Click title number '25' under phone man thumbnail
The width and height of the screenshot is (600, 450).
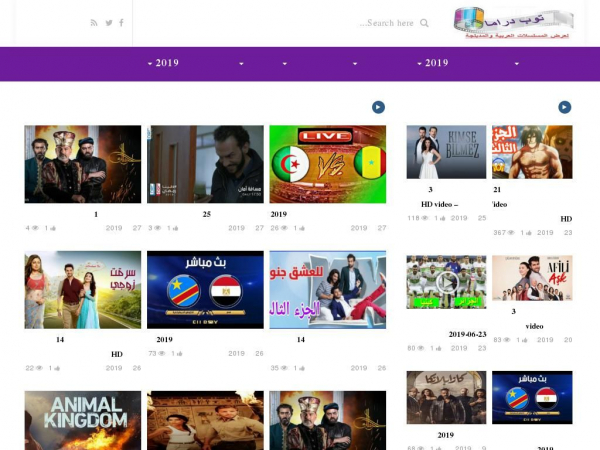point(207,214)
